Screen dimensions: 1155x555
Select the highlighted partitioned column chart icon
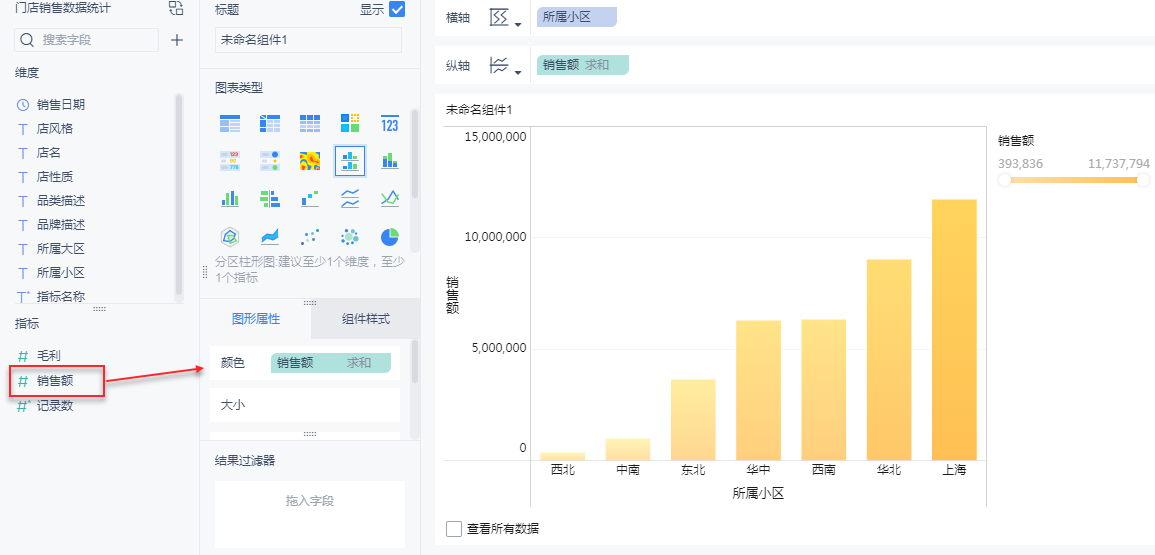click(350, 161)
